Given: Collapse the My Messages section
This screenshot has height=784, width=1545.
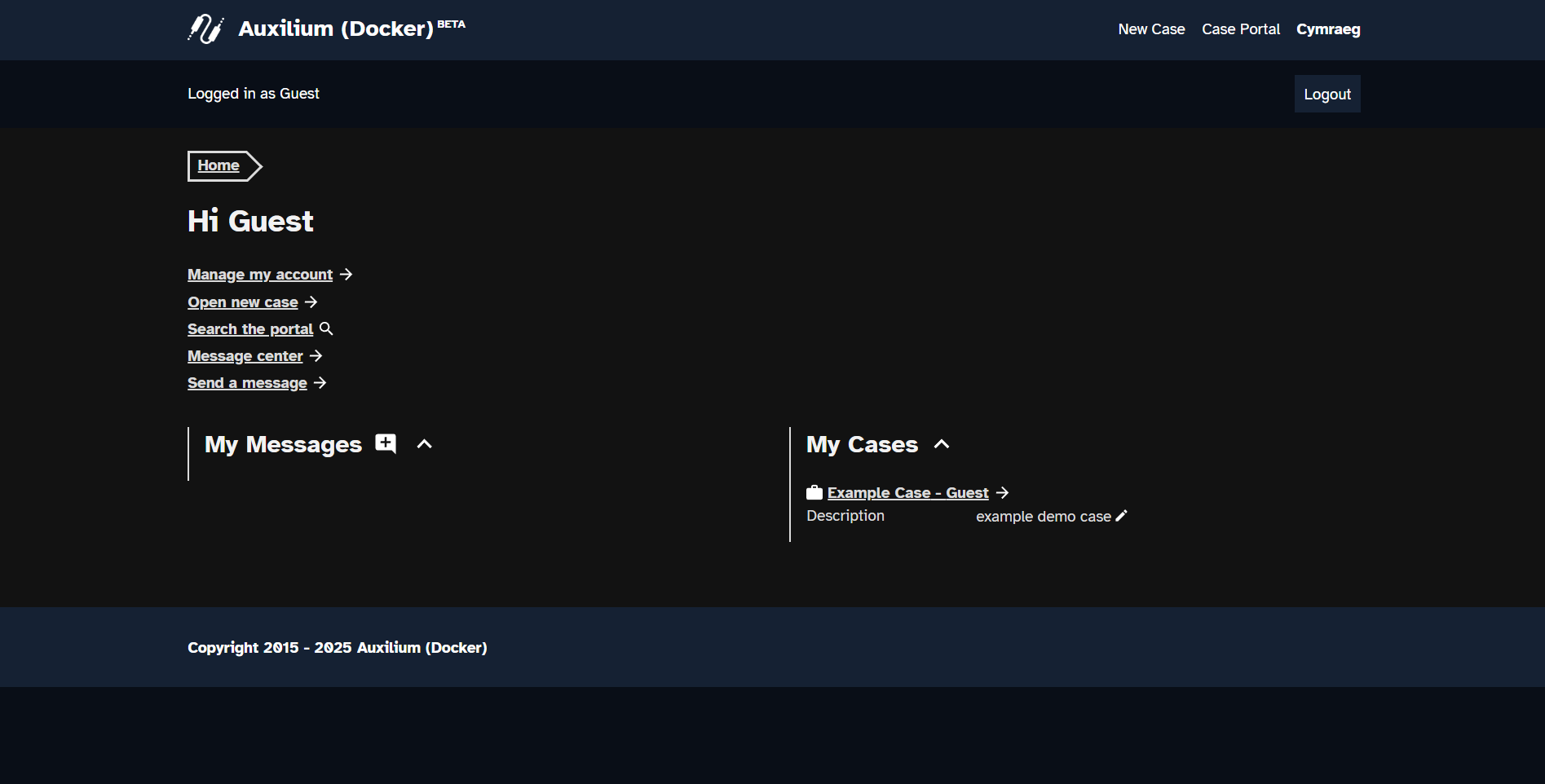Looking at the screenshot, I should click(423, 444).
